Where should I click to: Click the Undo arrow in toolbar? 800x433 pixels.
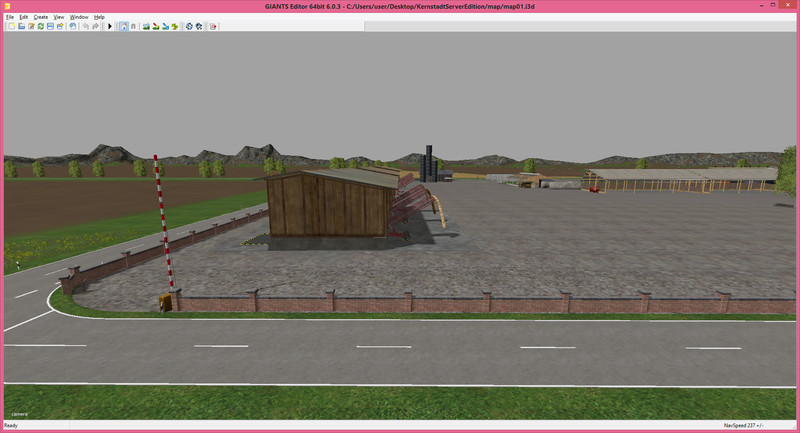pyautogui.click(x=86, y=26)
